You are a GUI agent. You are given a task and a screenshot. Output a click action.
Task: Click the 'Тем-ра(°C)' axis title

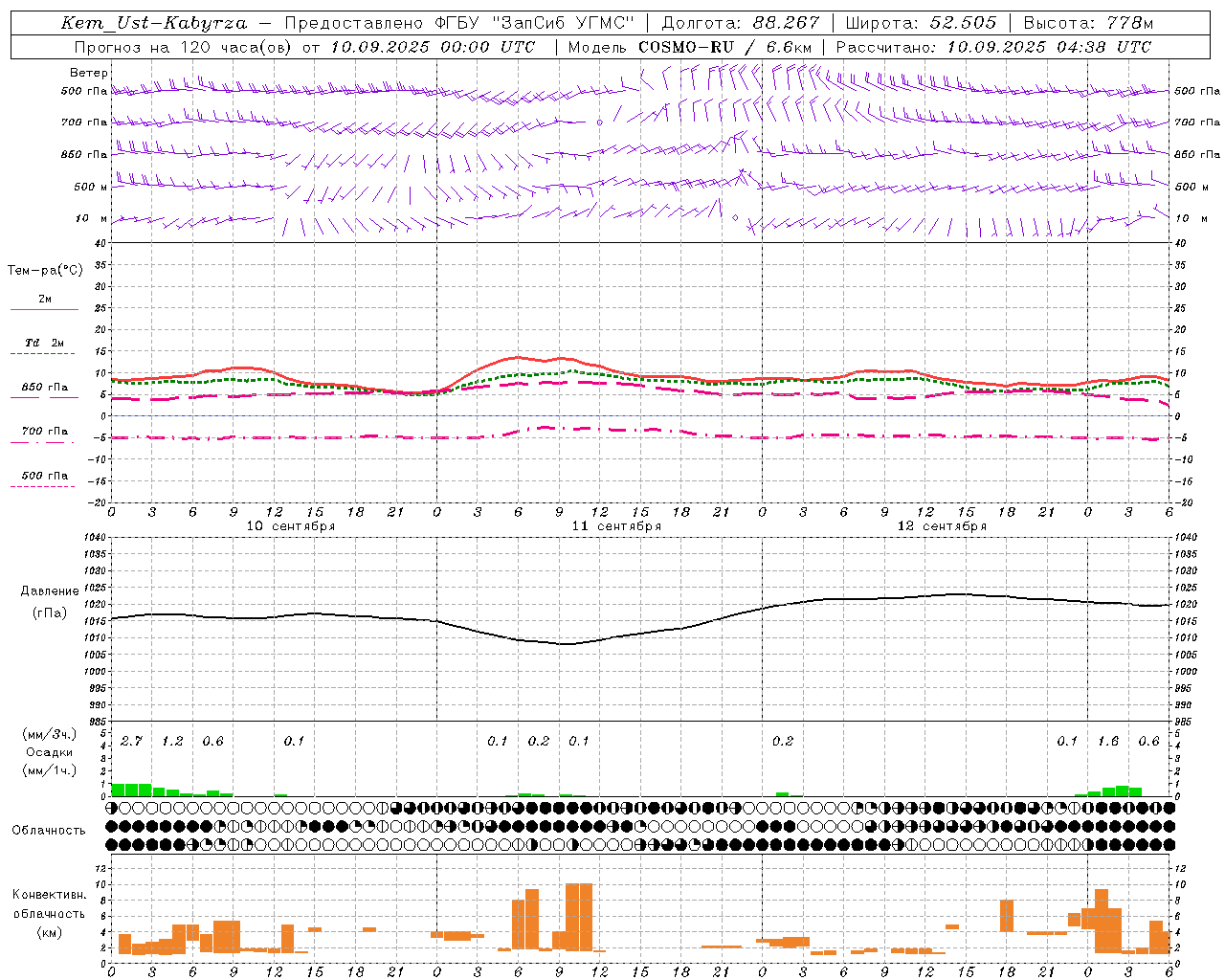(x=45, y=271)
